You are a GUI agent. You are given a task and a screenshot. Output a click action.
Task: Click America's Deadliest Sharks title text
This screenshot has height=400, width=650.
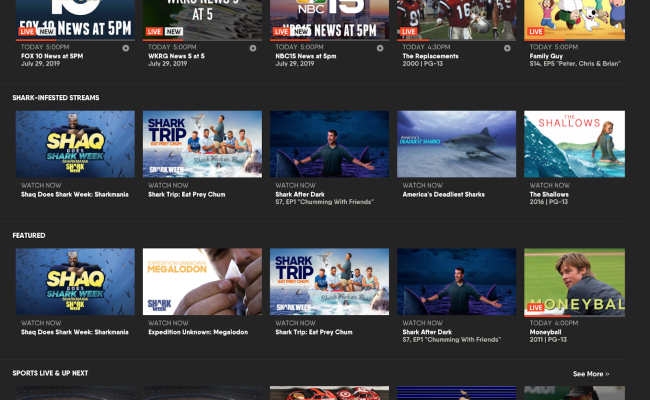click(443, 194)
